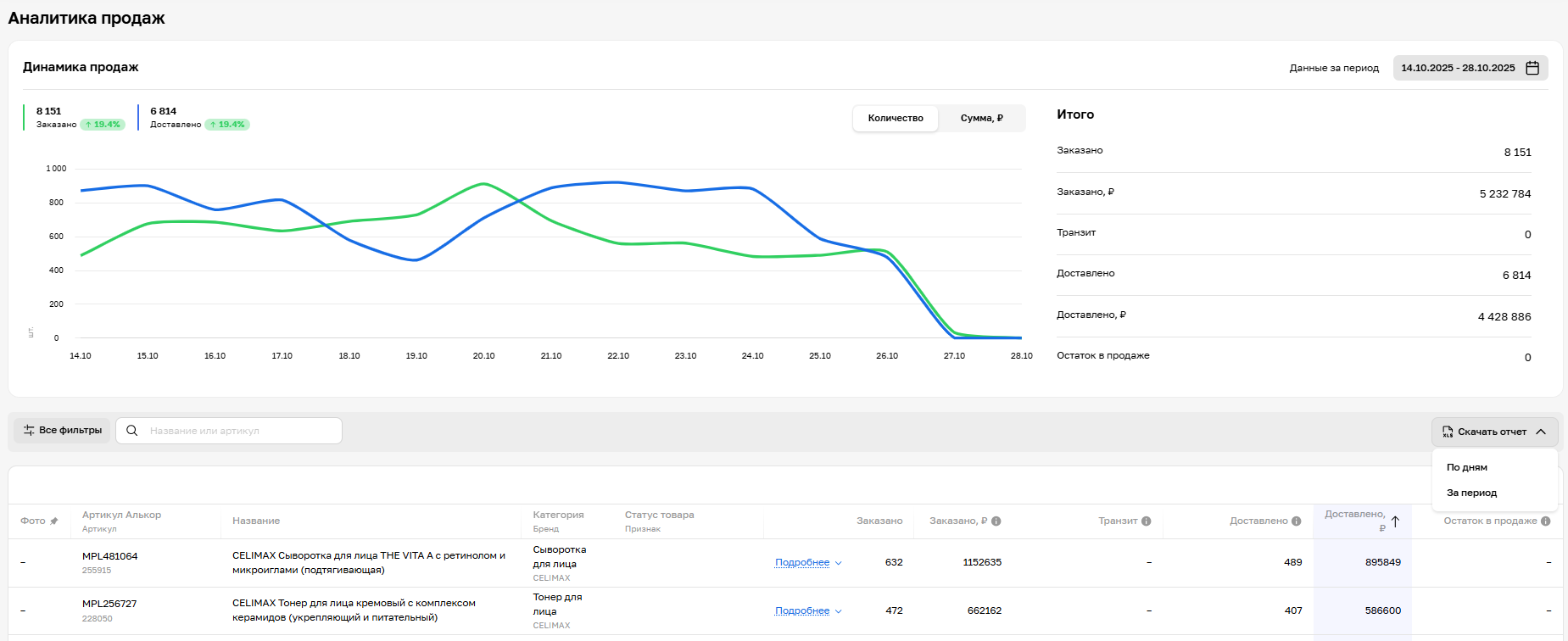Click info icon beside Транзит column

1147,521
